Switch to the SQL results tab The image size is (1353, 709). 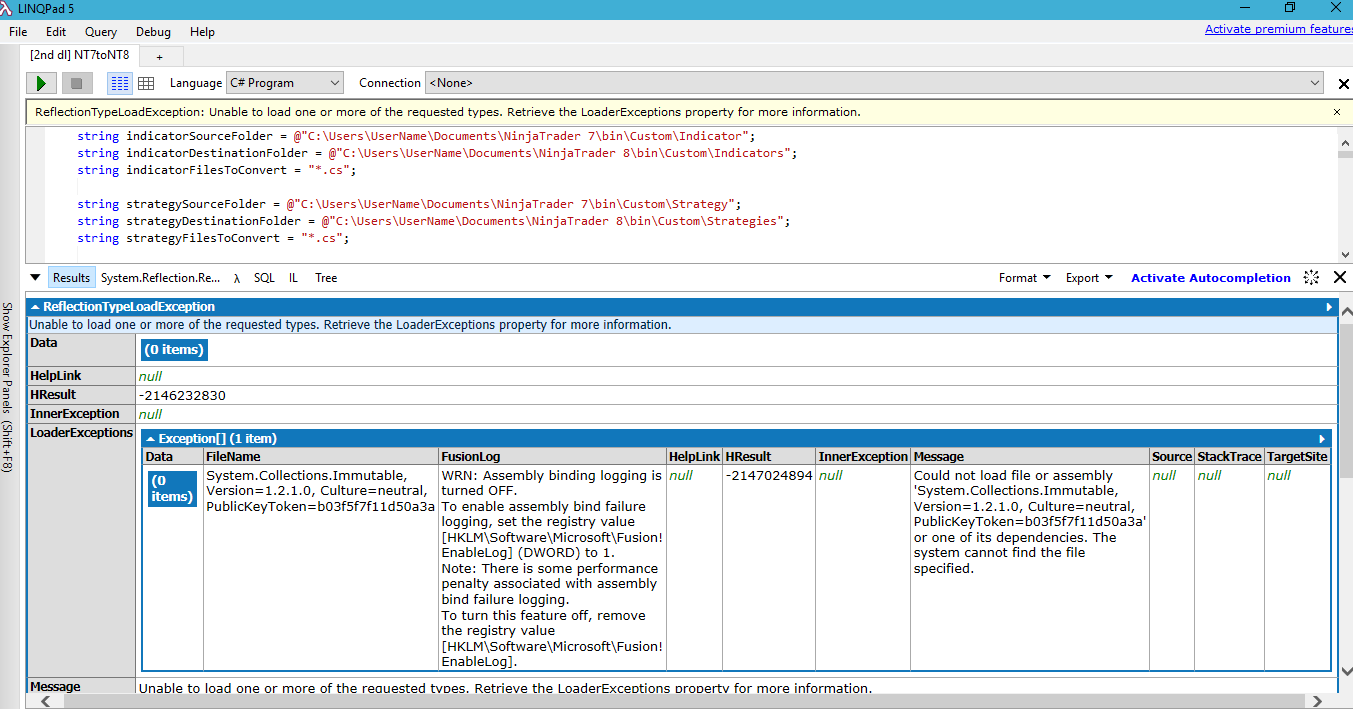click(x=263, y=278)
